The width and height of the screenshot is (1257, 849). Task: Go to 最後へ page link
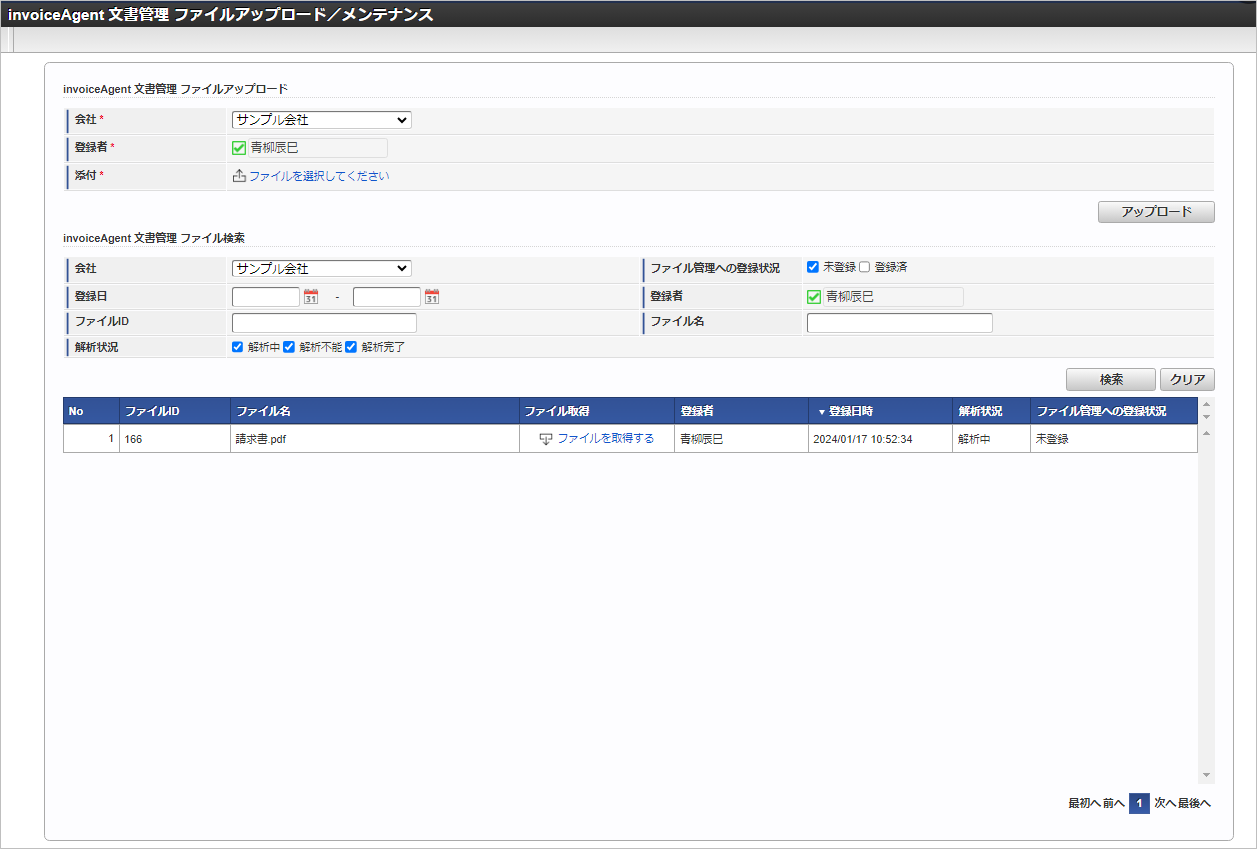tap(1194, 804)
